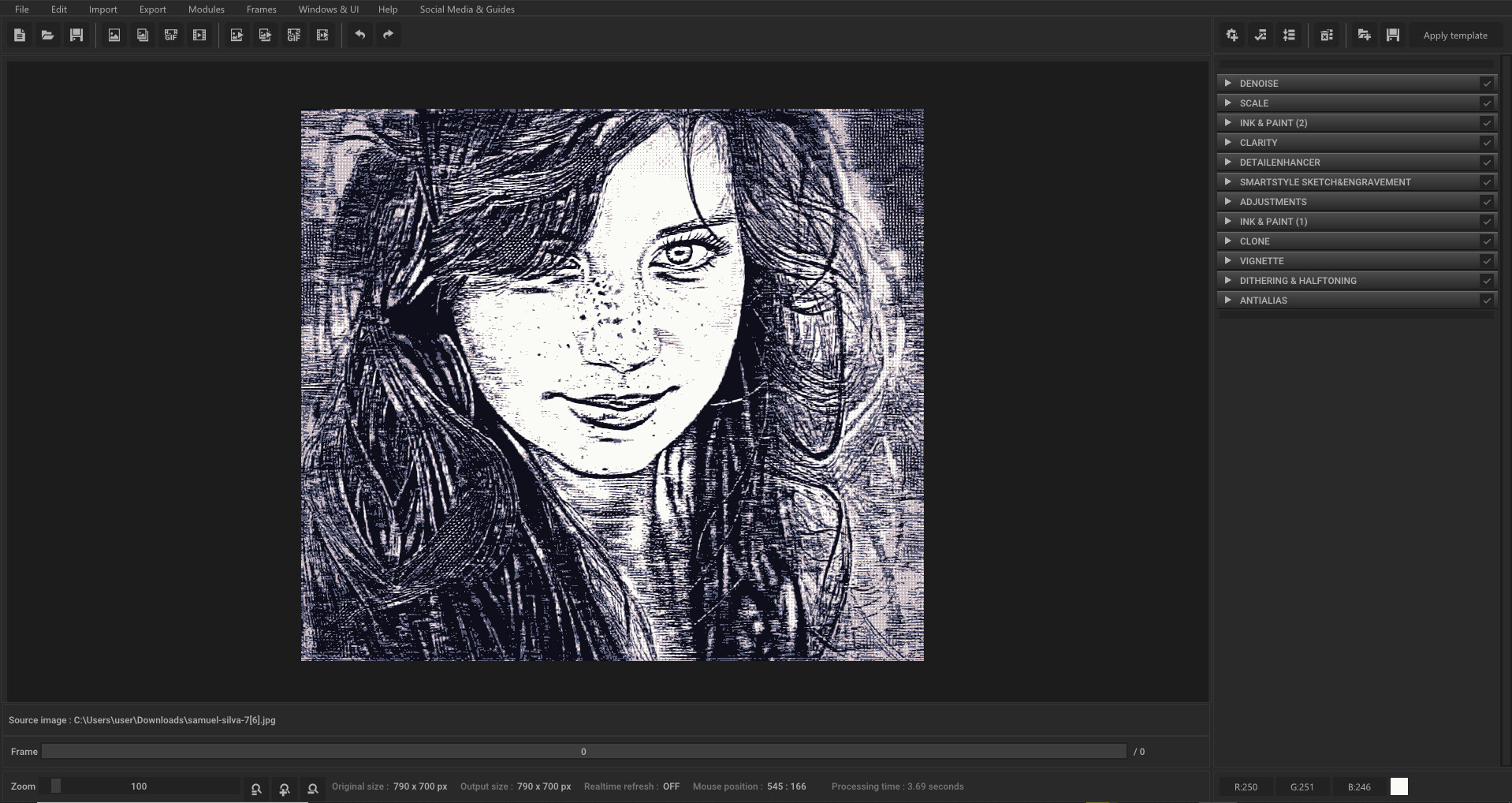Viewport: 1512px width, 803px height.
Task: Create a new project
Action: (19, 35)
